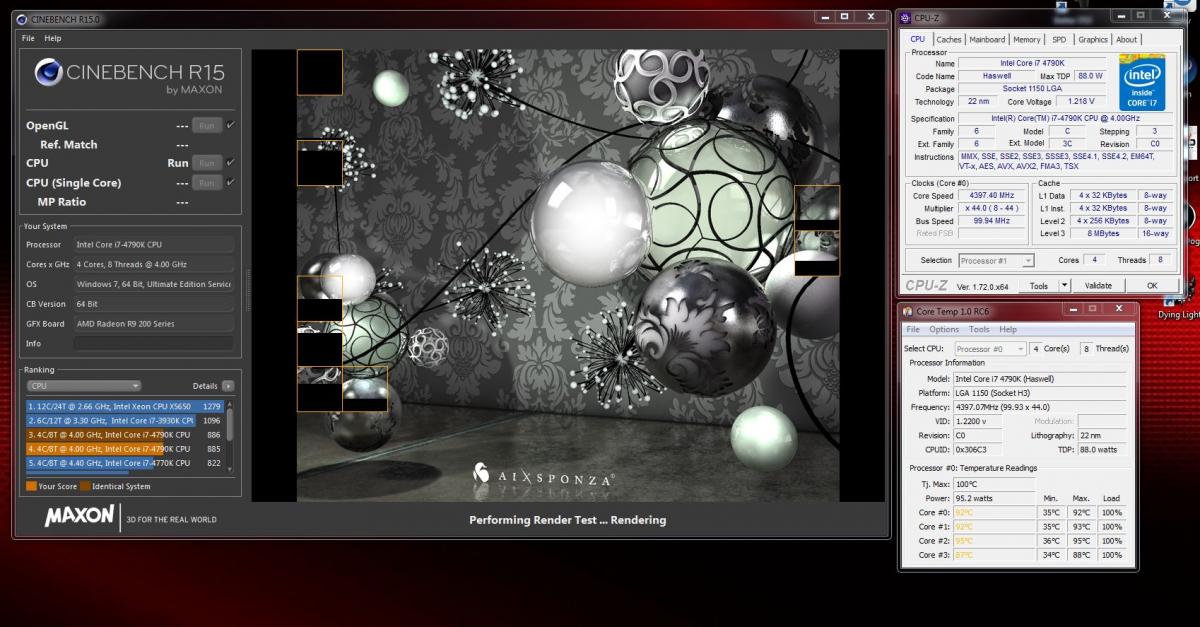Click the Cinebench title bar app icon
The image size is (1200, 627).
23,18
